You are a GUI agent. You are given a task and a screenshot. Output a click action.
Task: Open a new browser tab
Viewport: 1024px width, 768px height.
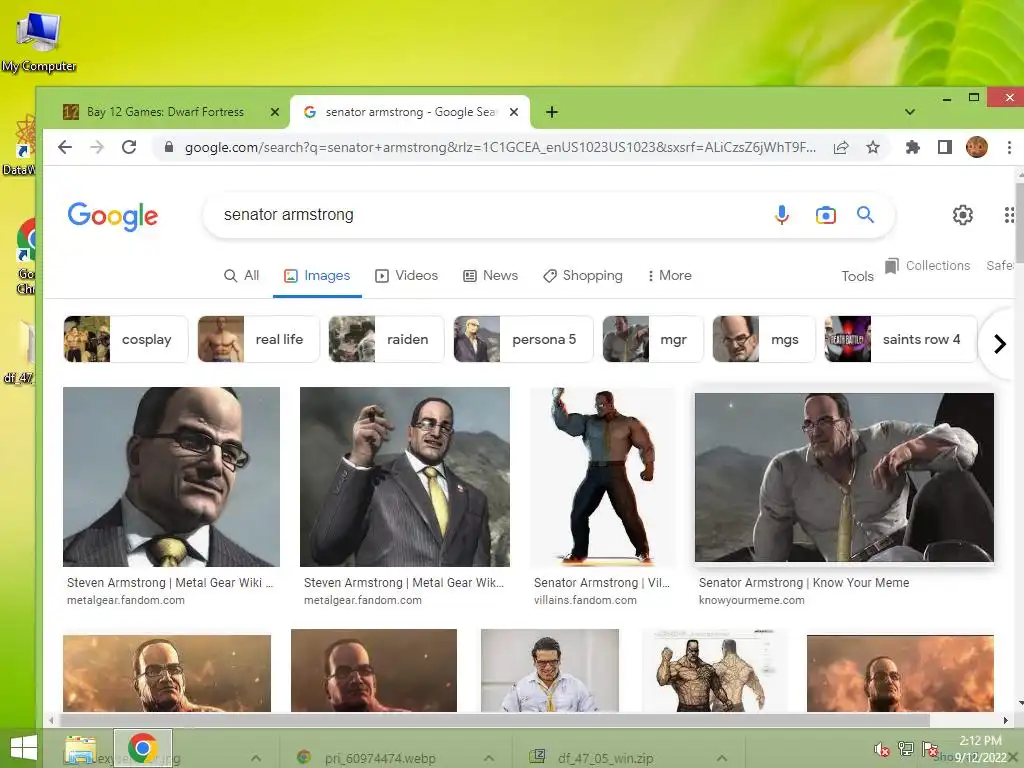[552, 112]
